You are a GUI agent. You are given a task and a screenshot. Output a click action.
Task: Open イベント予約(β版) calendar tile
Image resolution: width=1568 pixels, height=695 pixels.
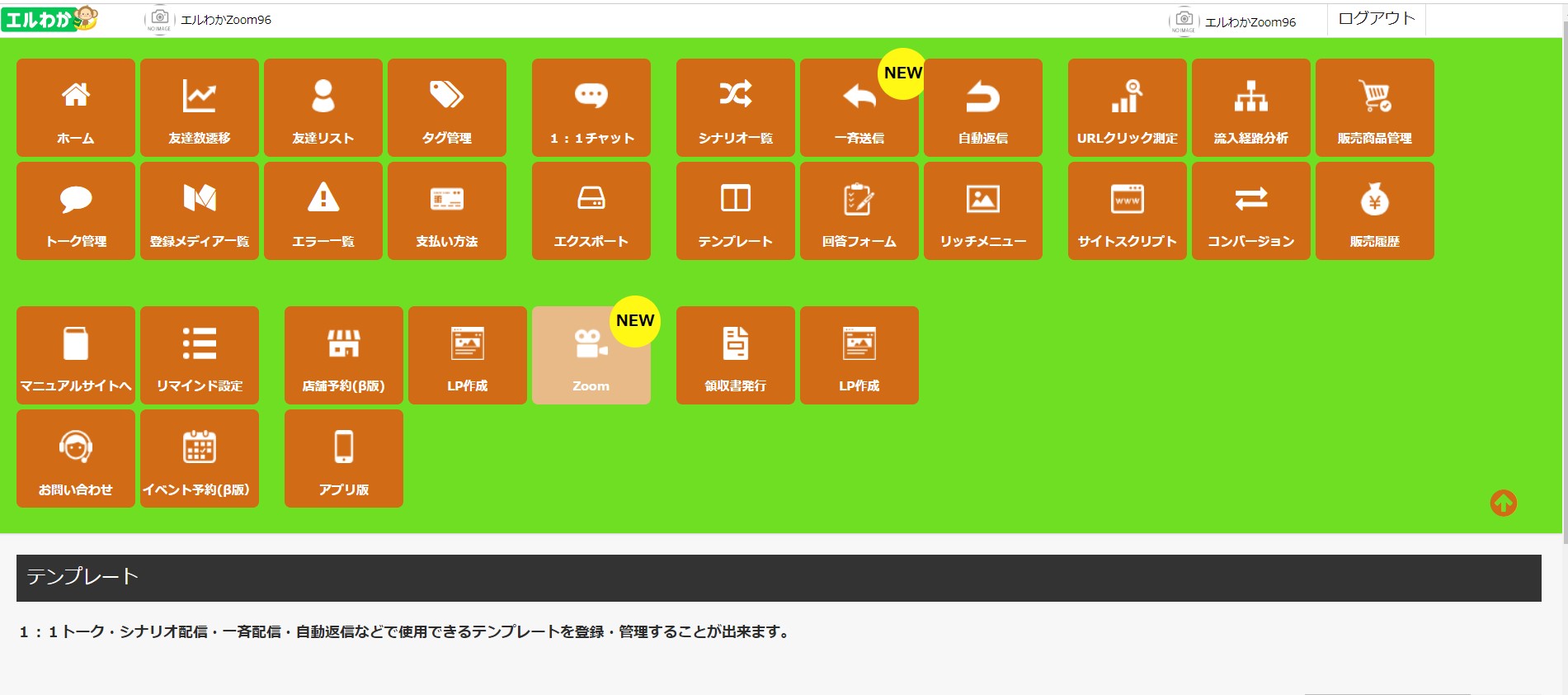(x=200, y=458)
